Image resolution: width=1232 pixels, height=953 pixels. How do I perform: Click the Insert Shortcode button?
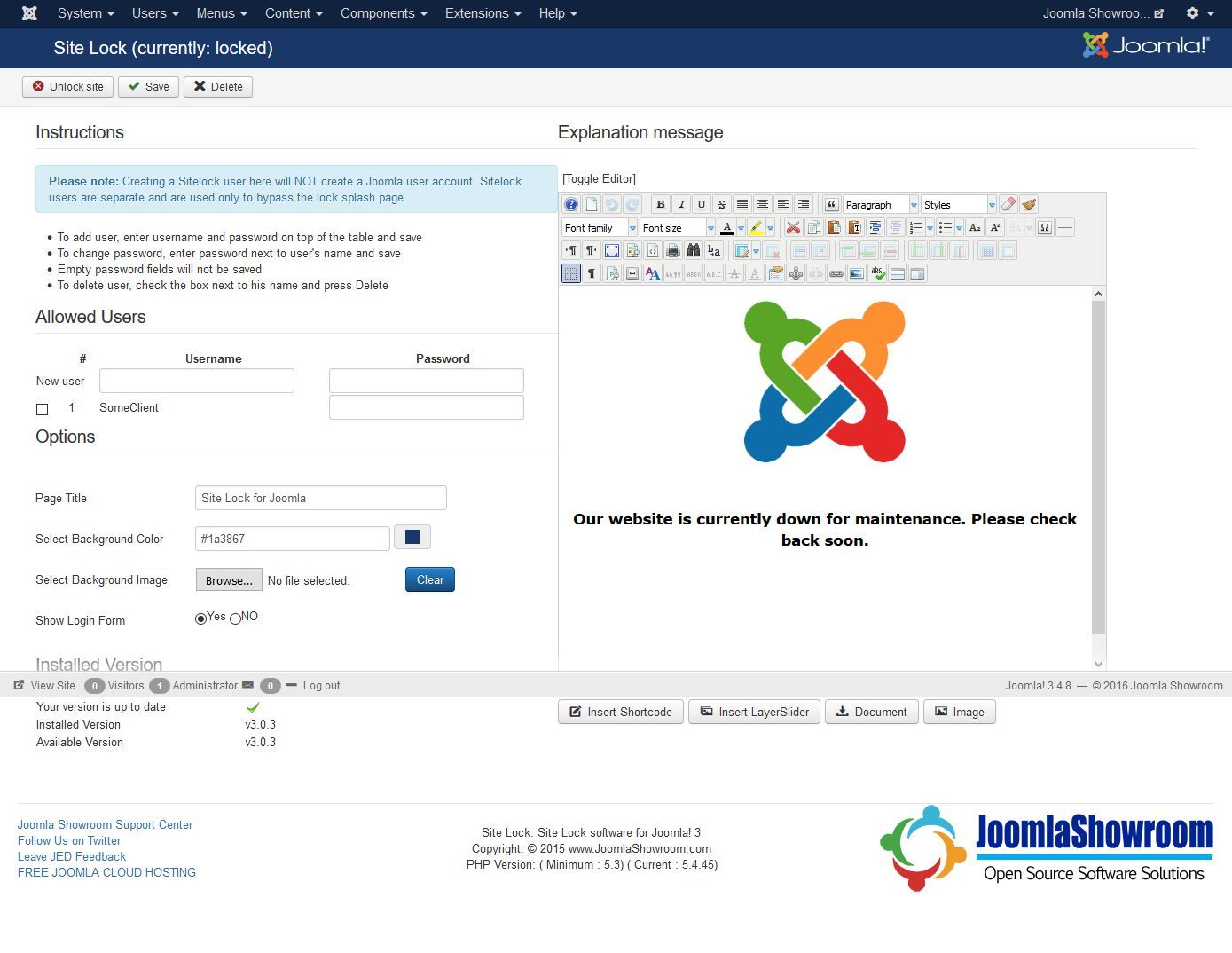pyautogui.click(x=621, y=712)
